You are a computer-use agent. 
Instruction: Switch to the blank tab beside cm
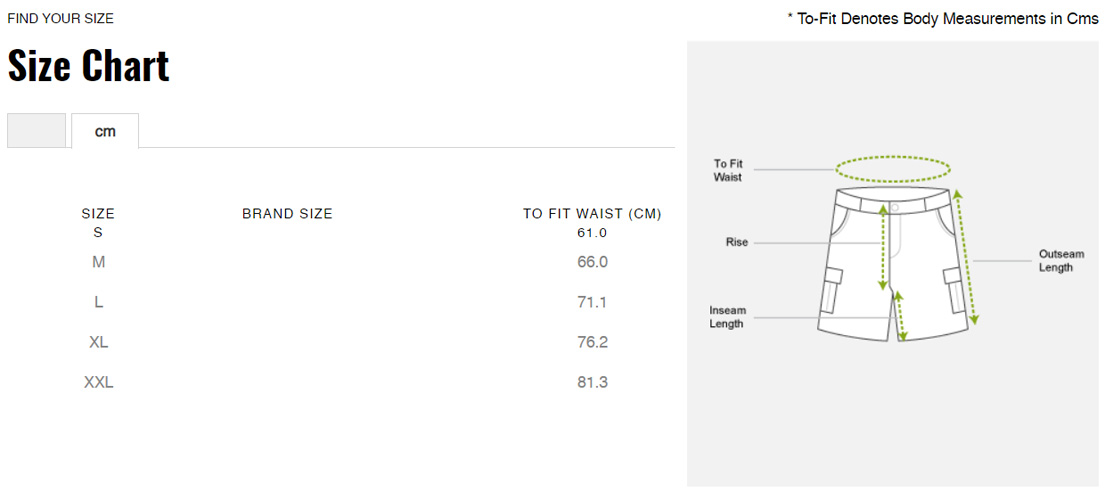(36, 131)
